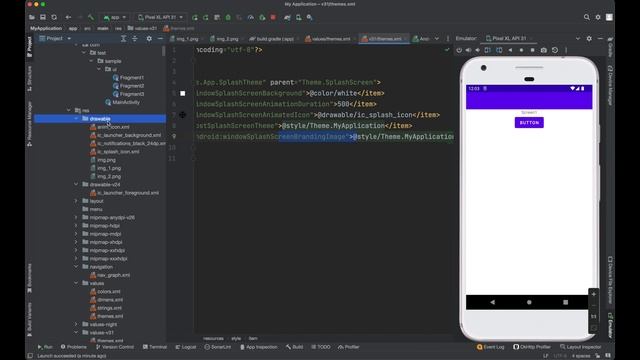Show hidden editor tabs chevron
640x360 pixels.
(437, 39)
